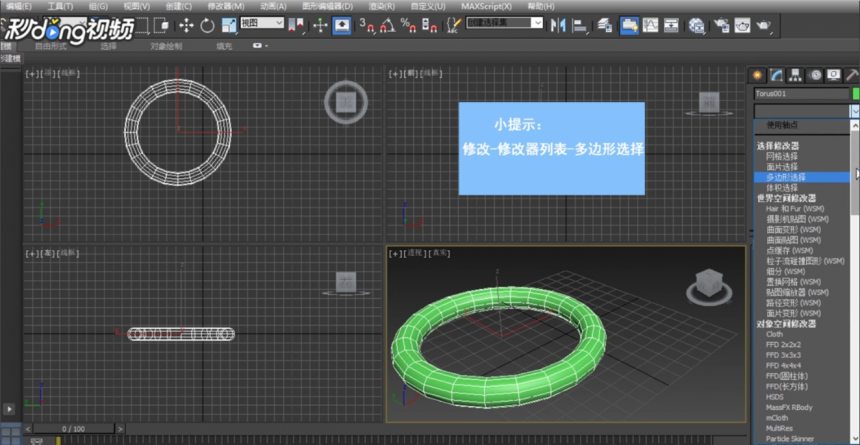Open the Layer Manager
Screen dimensions: 860x445
pyautogui.click(x=604, y=25)
